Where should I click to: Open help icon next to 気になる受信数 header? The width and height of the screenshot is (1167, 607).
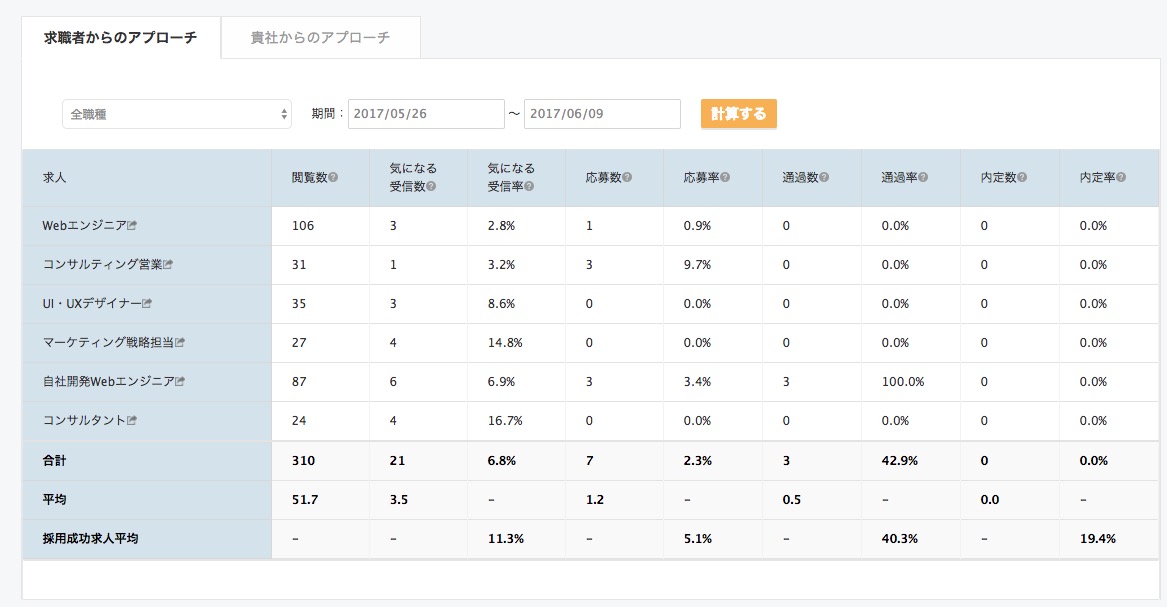tap(431, 187)
